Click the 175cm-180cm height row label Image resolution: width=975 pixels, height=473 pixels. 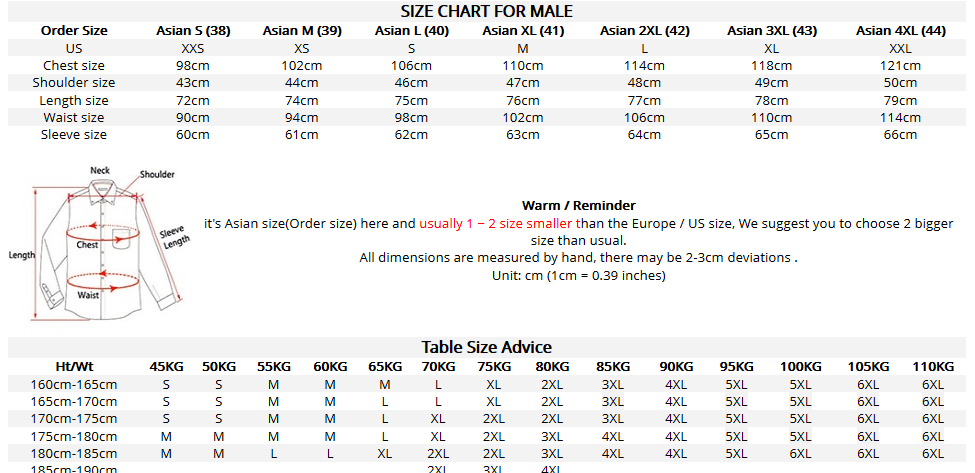pos(74,436)
